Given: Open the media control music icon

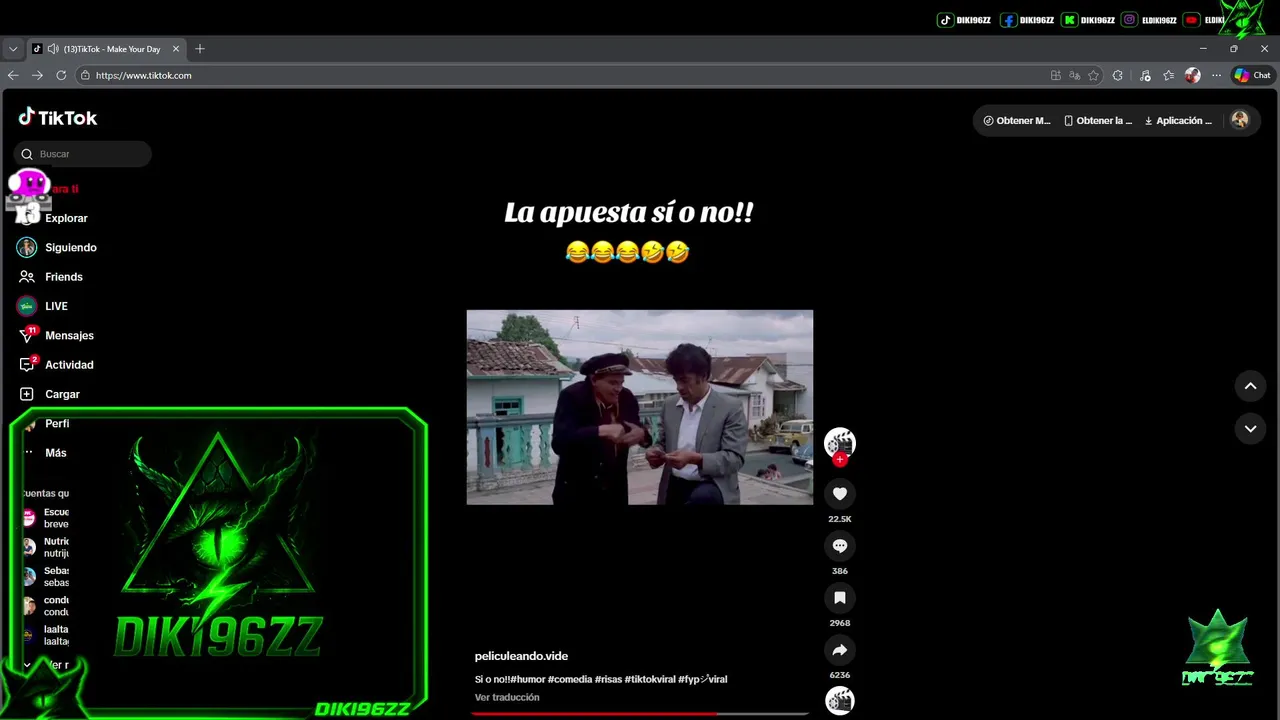Looking at the screenshot, I should pyautogui.click(x=1145, y=75).
